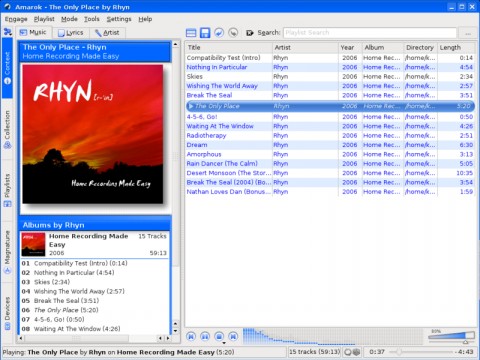Open the stop button dropdown arrow
This screenshot has width=480, height=360.
point(224,343)
